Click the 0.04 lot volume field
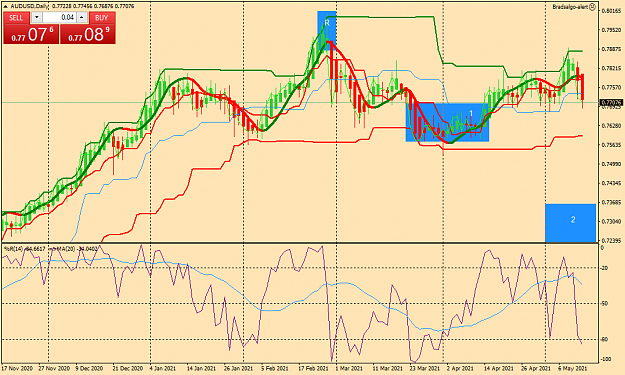 [x=59, y=18]
